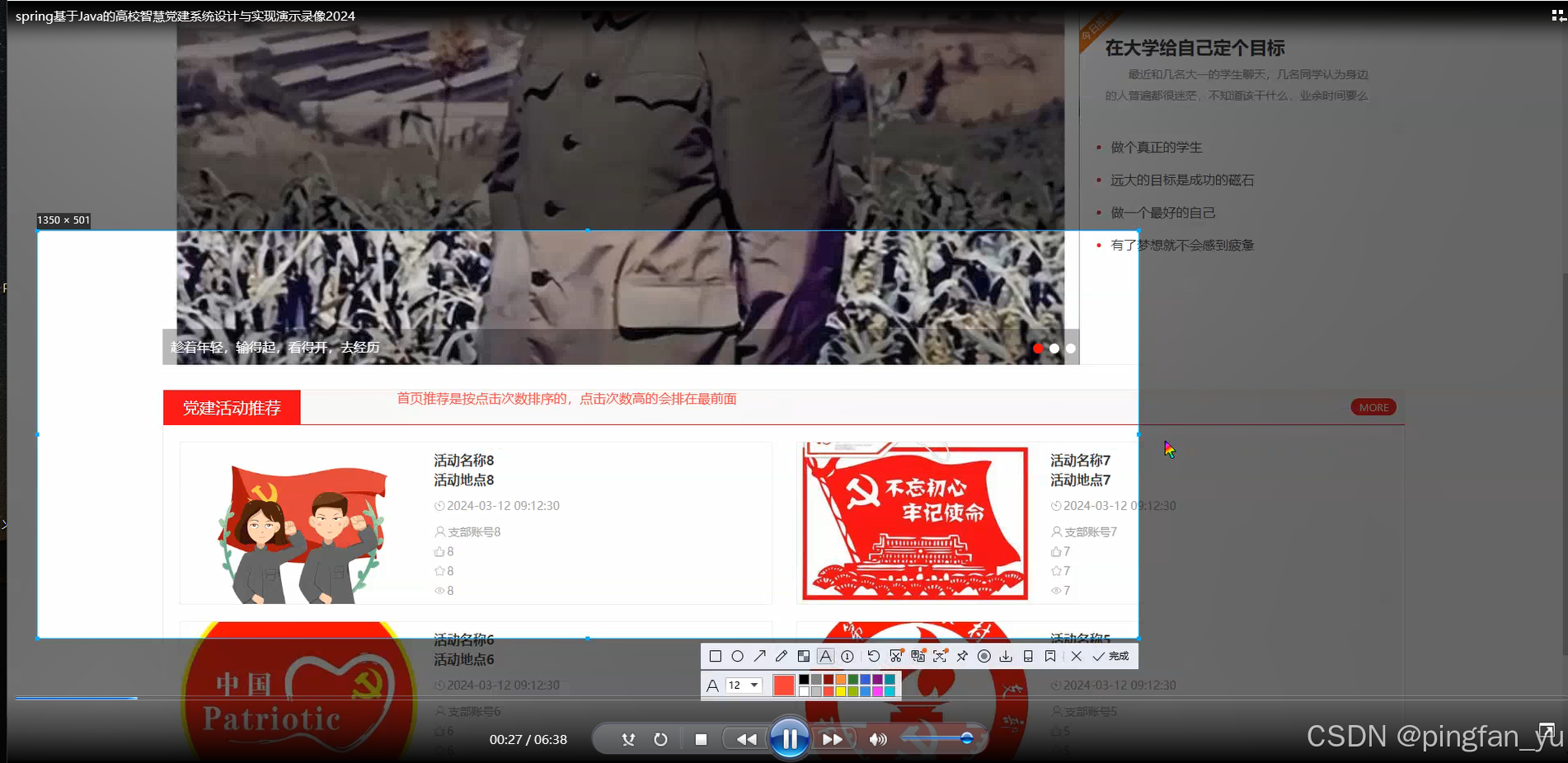Screen dimensions: 1568x763
Task: Send the screenshot to phone
Action: [x=1028, y=657]
